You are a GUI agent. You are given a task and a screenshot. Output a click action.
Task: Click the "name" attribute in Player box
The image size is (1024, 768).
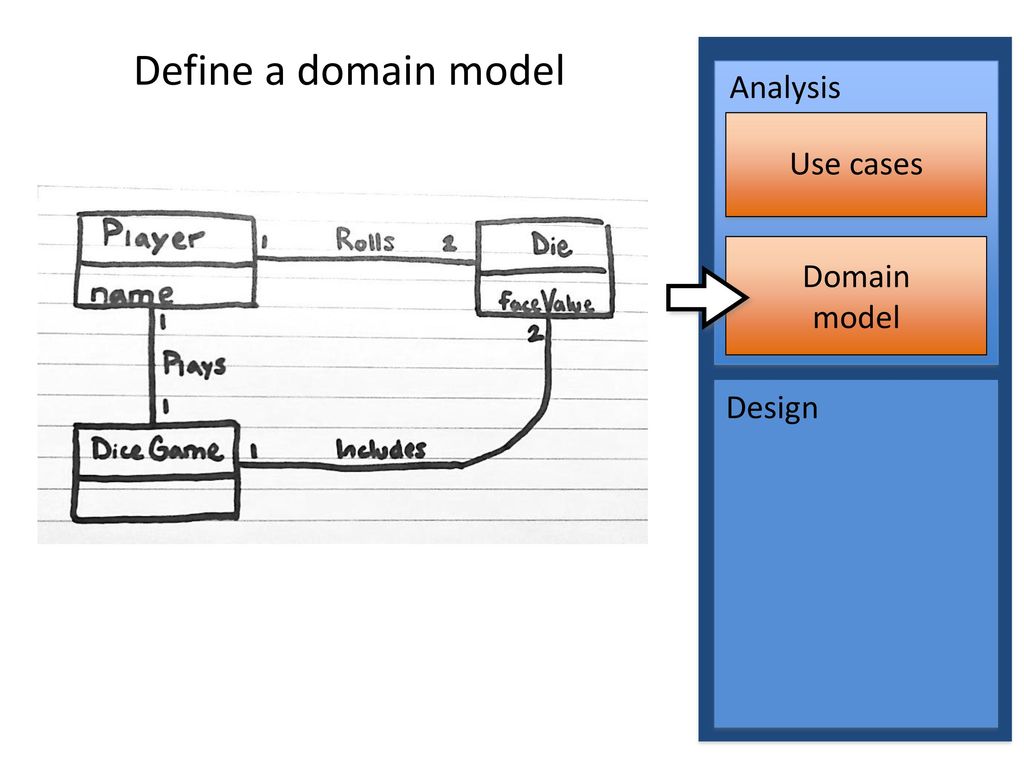click(132, 295)
